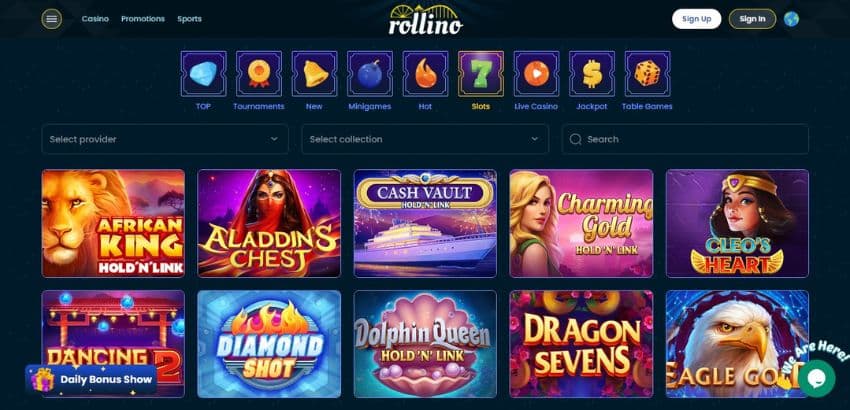
Task: Open the live chat bubble icon
Action: point(816,378)
